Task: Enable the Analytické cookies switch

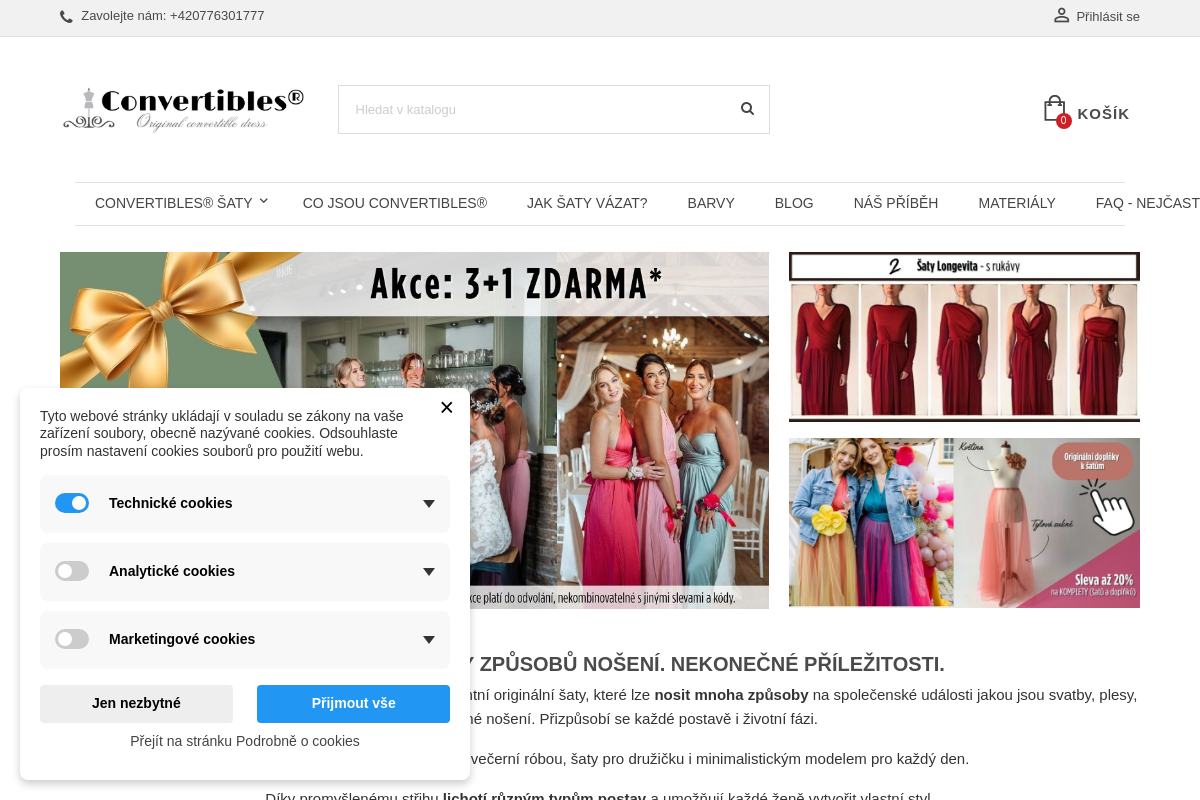Action: [x=72, y=571]
